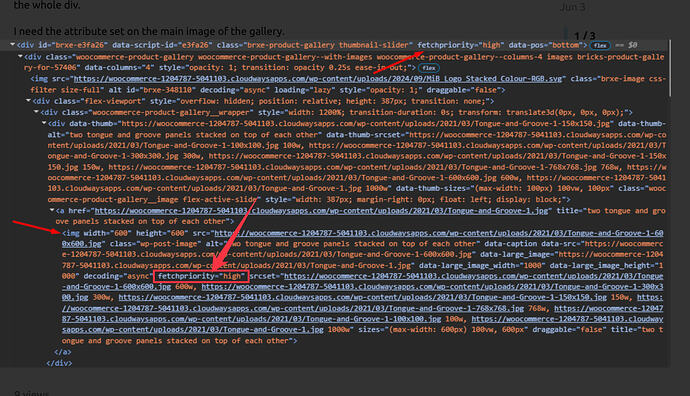Select class="flex-viewport" attribute

coord(100,101)
